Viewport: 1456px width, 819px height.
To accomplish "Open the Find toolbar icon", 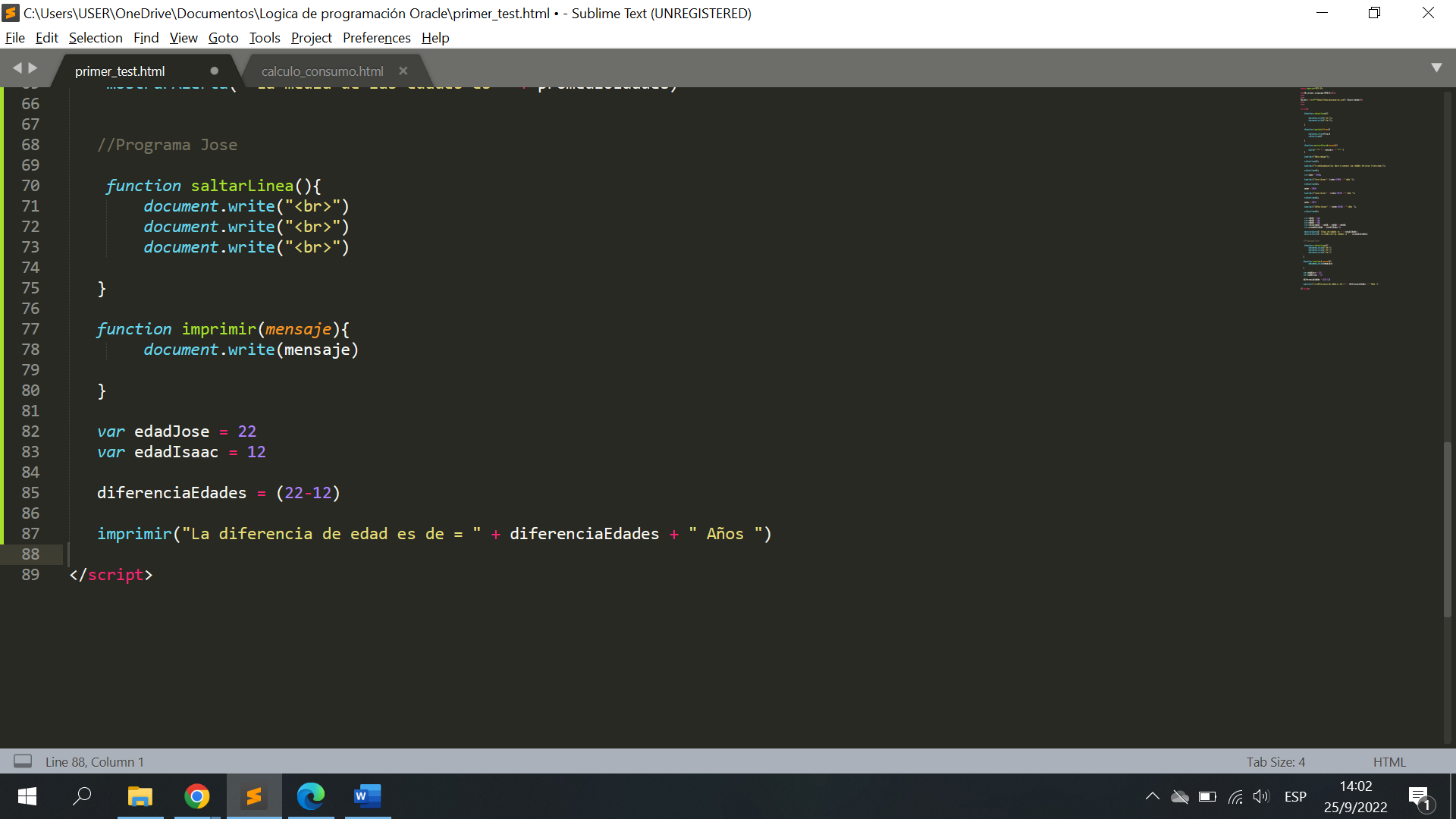I will [x=144, y=37].
